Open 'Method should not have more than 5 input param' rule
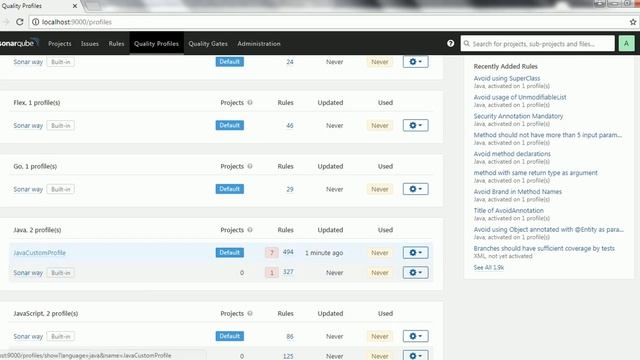Screen dimensions: 640x360 click(x=548, y=135)
